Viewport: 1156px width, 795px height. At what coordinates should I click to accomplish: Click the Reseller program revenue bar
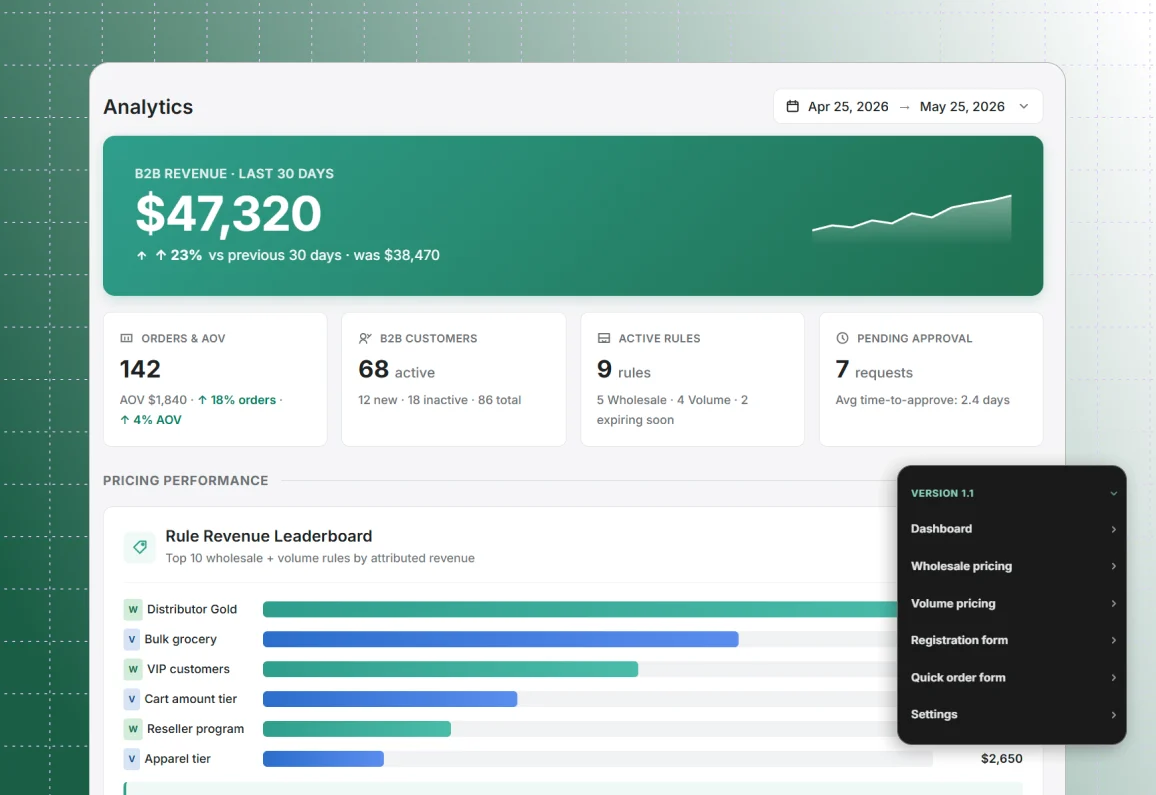click(357, 729)
